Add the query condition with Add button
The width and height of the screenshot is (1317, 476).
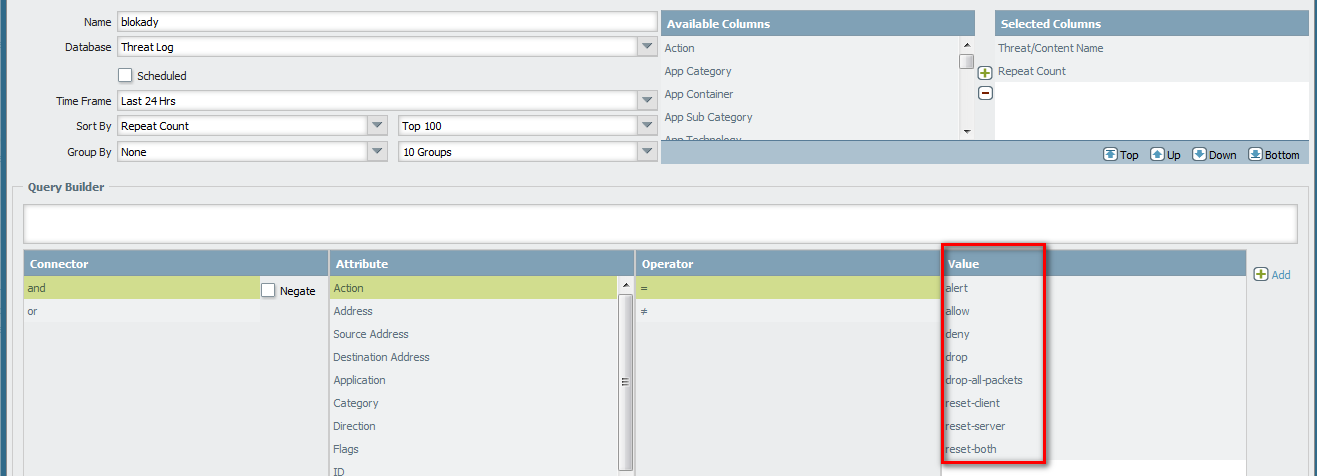[1272, 274]
